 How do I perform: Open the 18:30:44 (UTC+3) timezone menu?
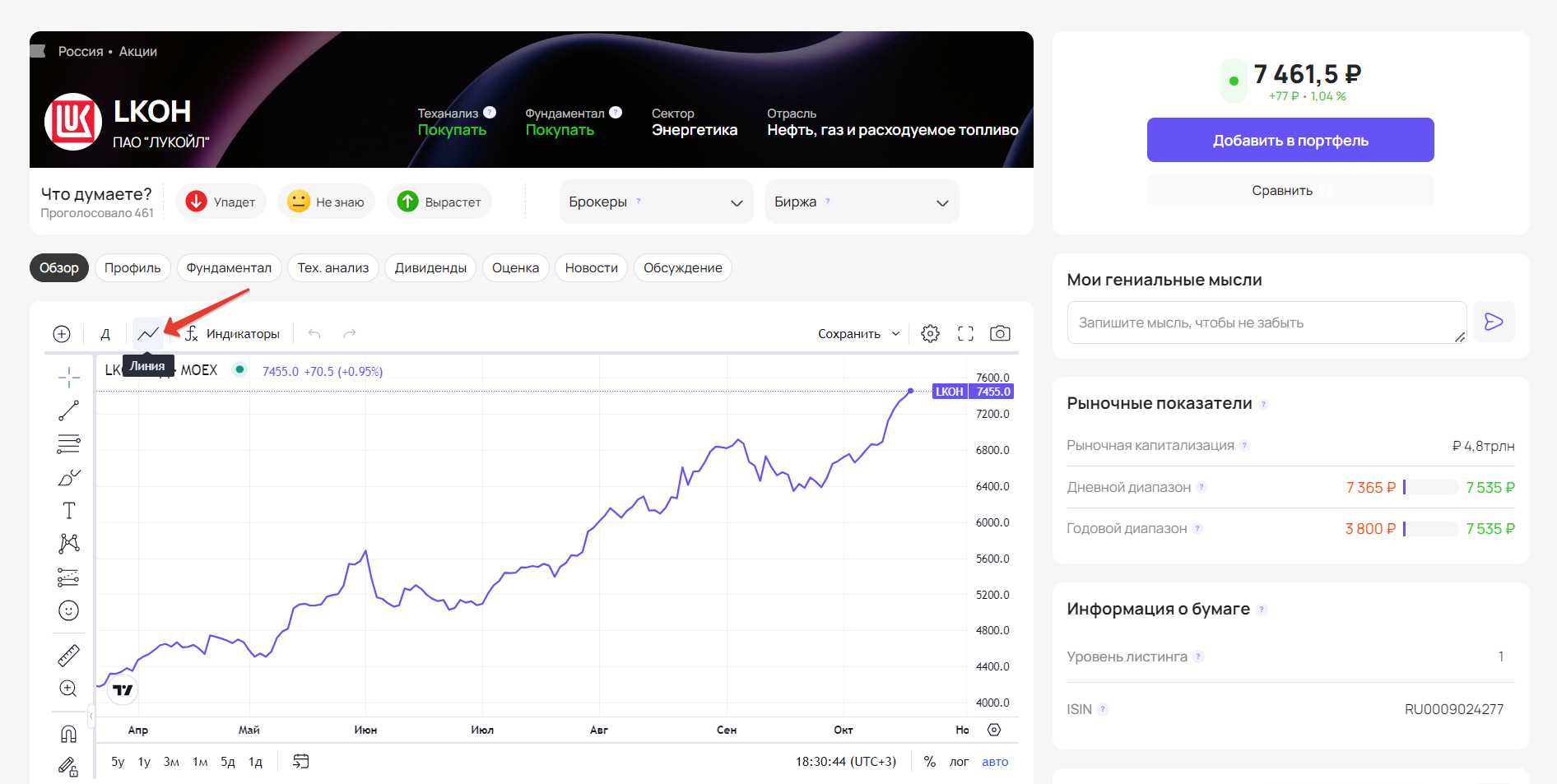point(846,762)
